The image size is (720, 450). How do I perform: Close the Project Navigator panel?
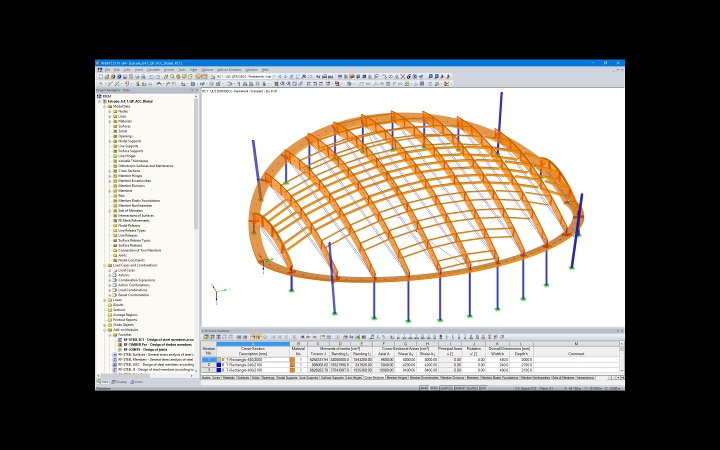tap(197, 90)
